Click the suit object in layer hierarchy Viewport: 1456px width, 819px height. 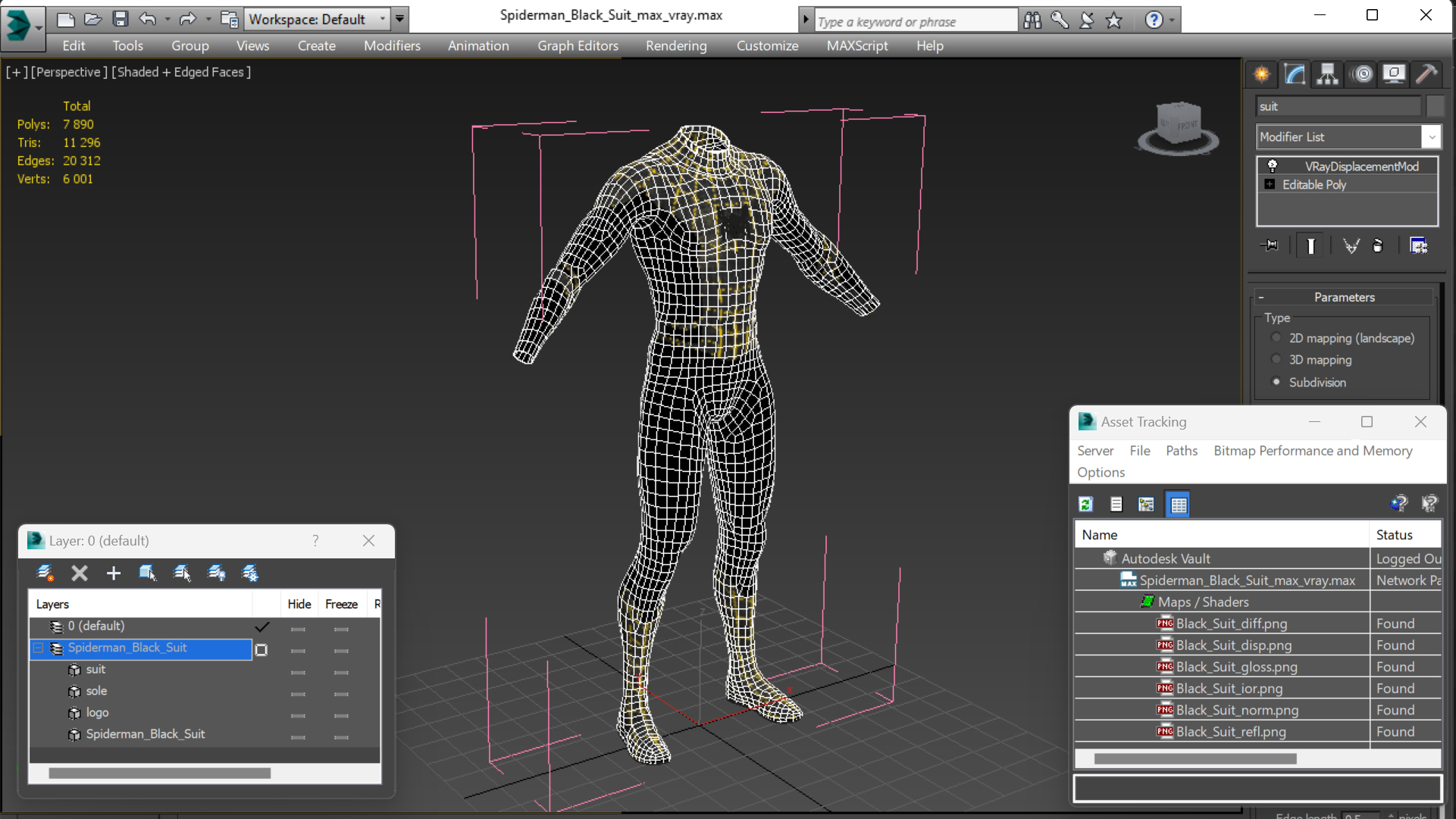point(95,669)
